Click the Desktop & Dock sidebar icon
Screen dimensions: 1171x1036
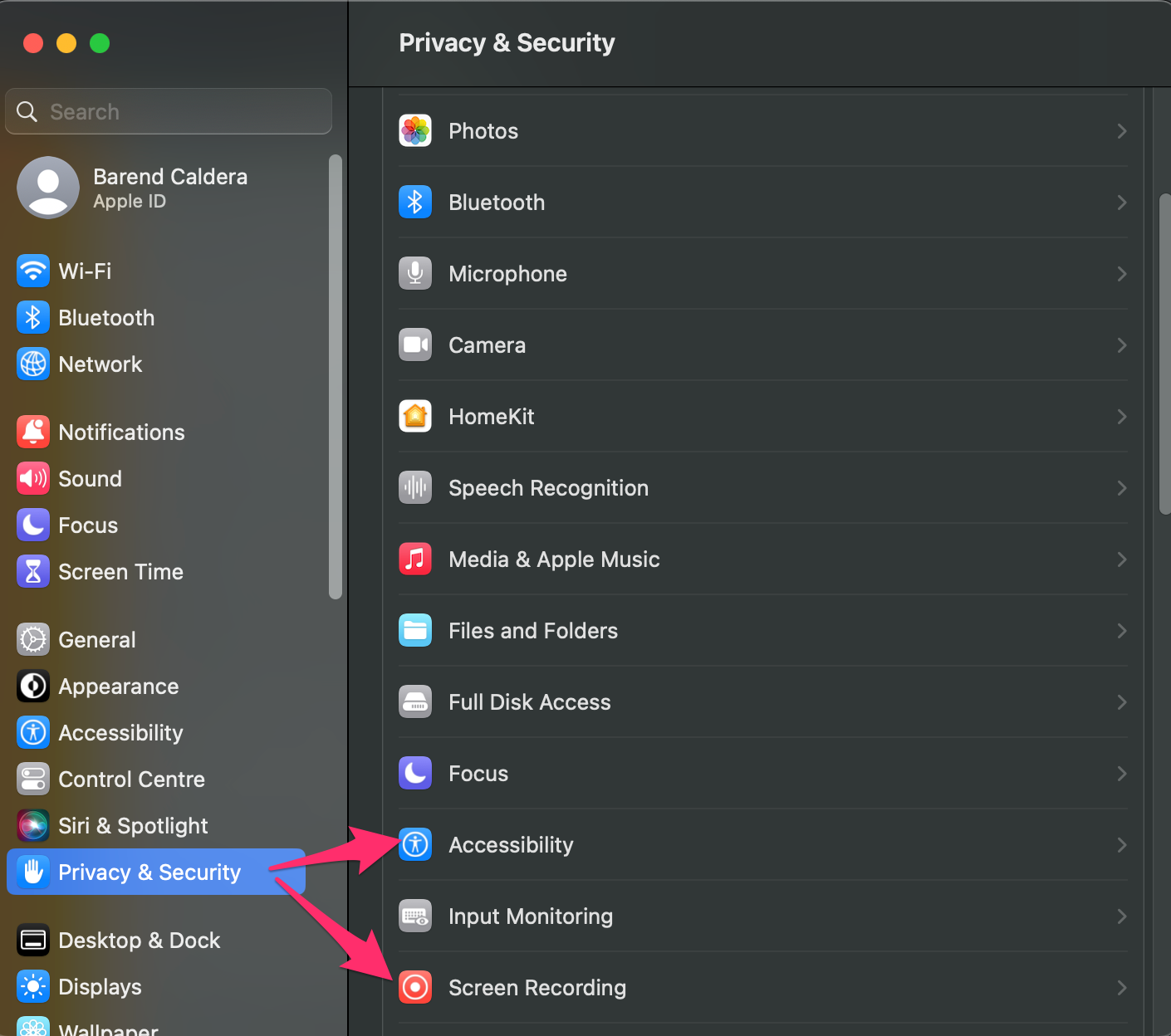tap(33, 941)
